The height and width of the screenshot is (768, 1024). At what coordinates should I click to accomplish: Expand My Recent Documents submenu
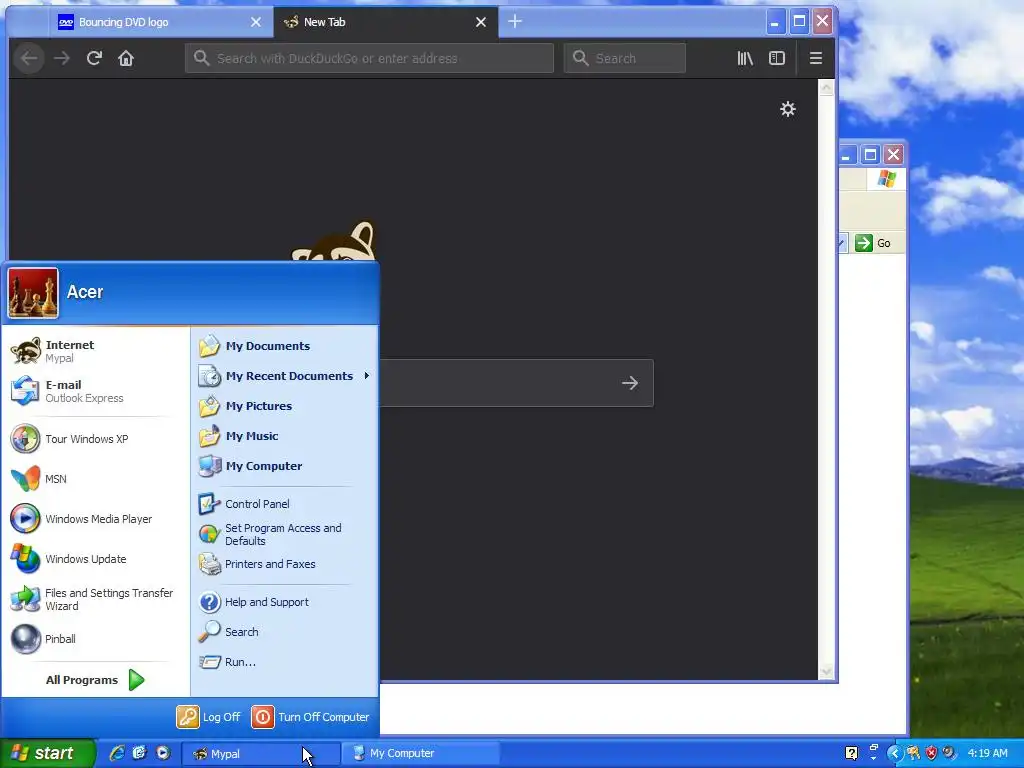coord(285,376)
